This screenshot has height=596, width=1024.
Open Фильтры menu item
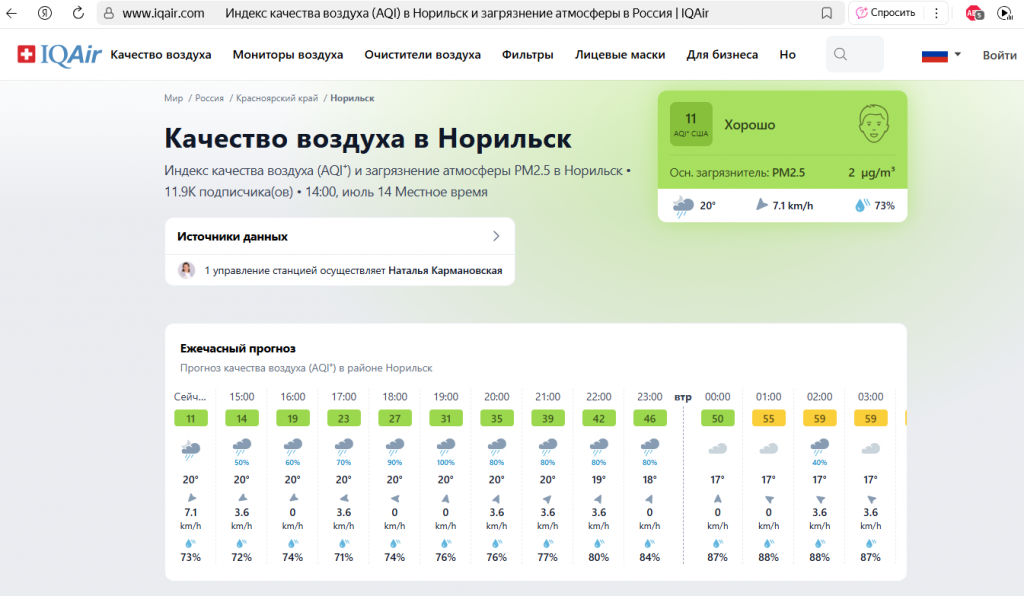[x=528, y=55]
